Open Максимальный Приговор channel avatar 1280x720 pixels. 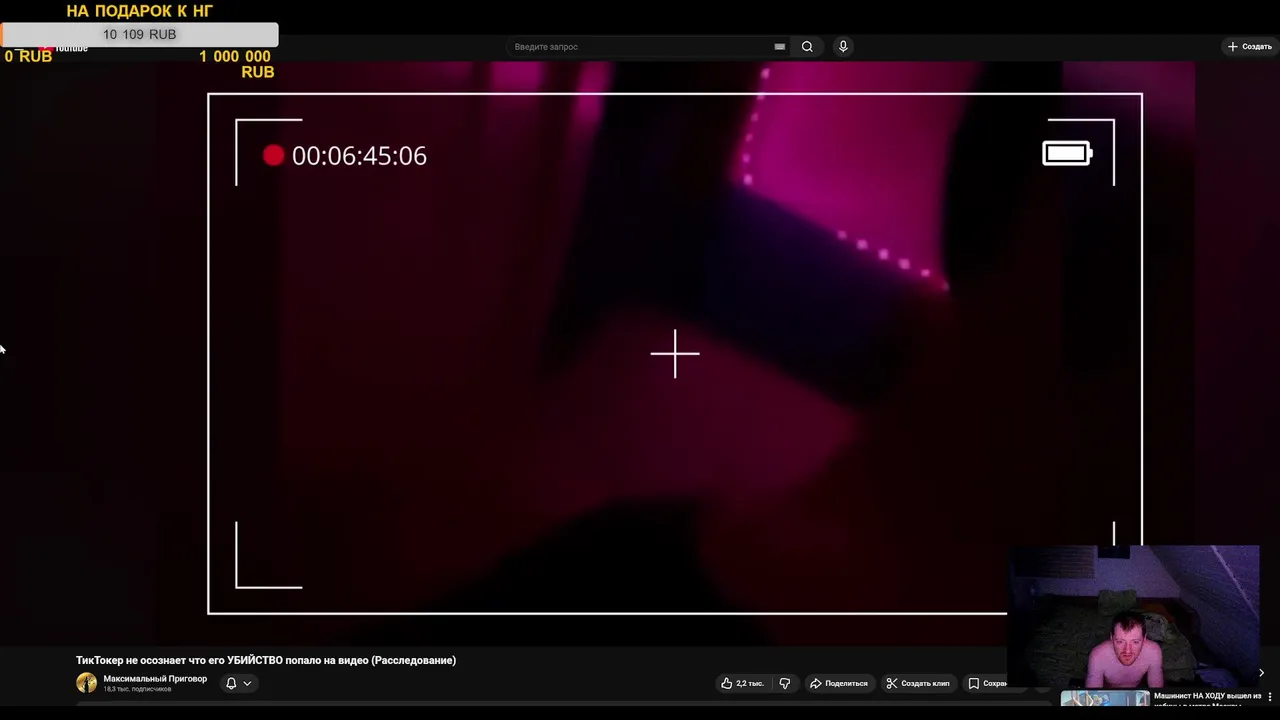[x=87, y=683]
